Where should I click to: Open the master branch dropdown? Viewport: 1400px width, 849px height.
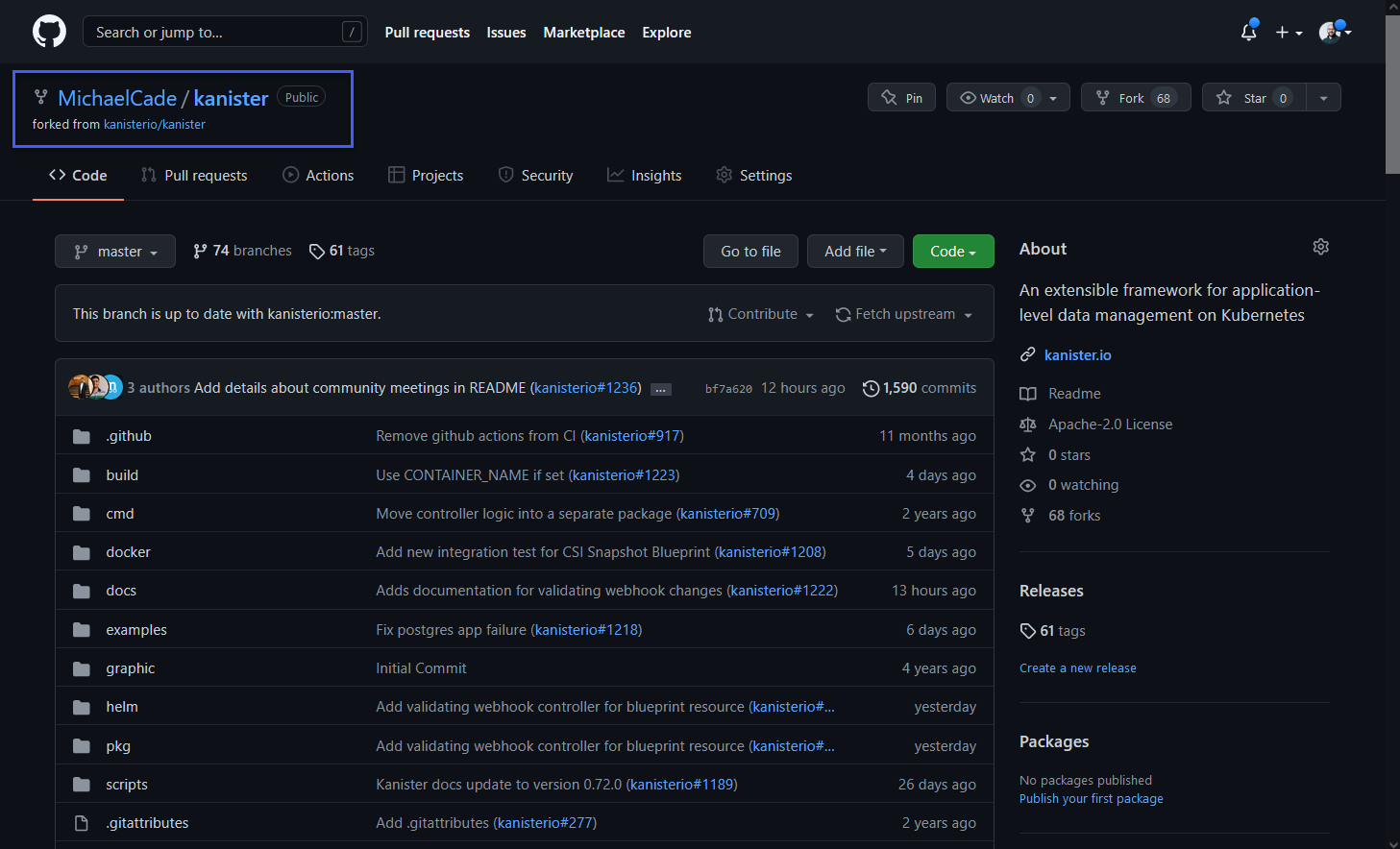[x=115, y=252]
